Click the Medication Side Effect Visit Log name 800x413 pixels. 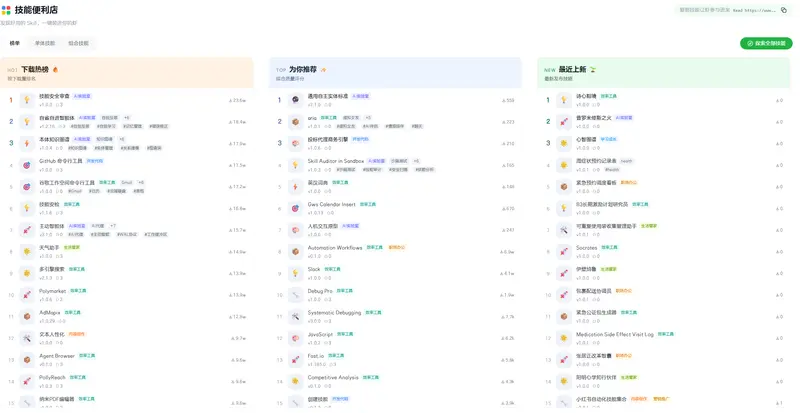point(615,334)
